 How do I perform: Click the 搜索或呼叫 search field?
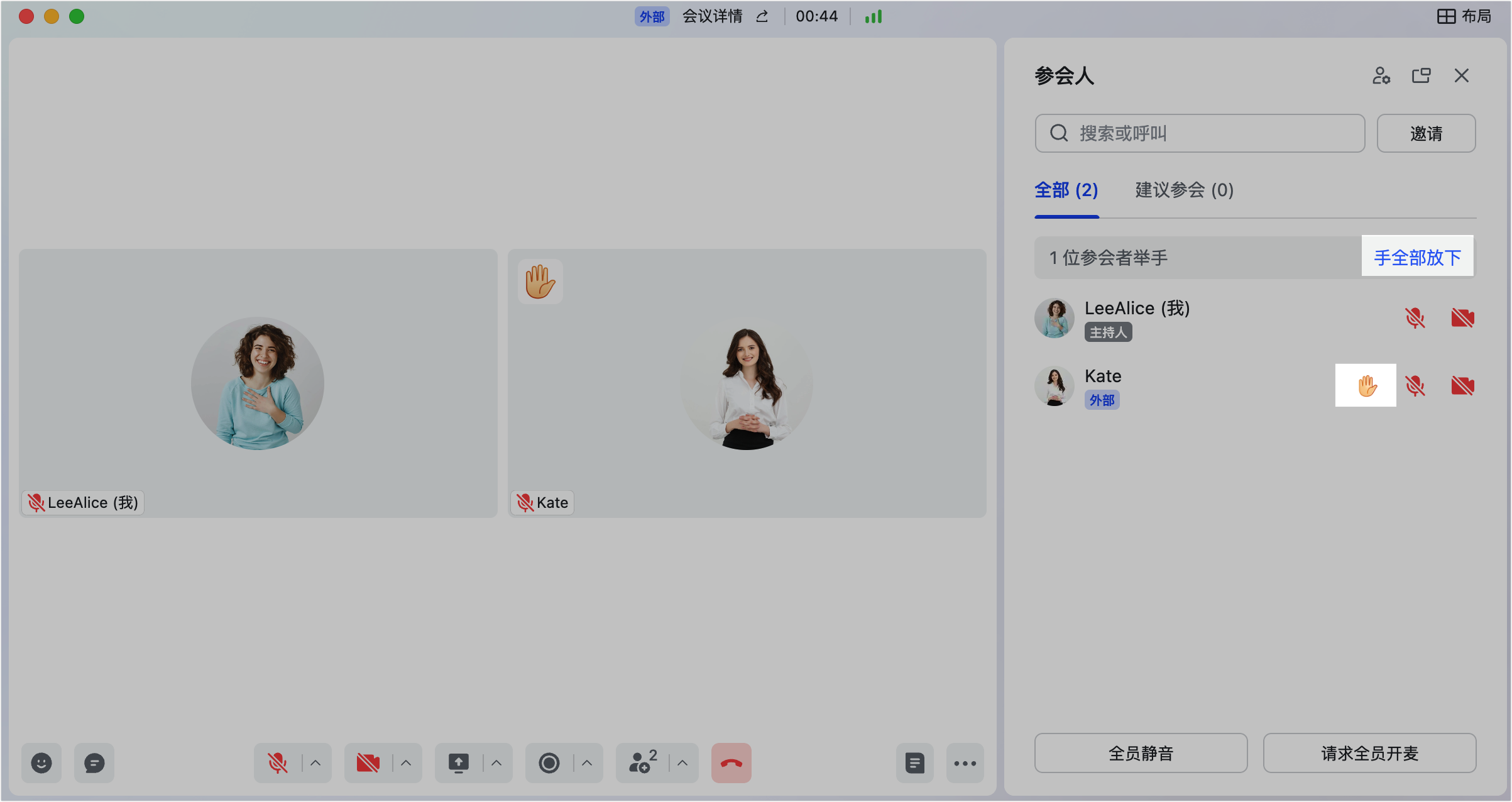[1200, 133]
